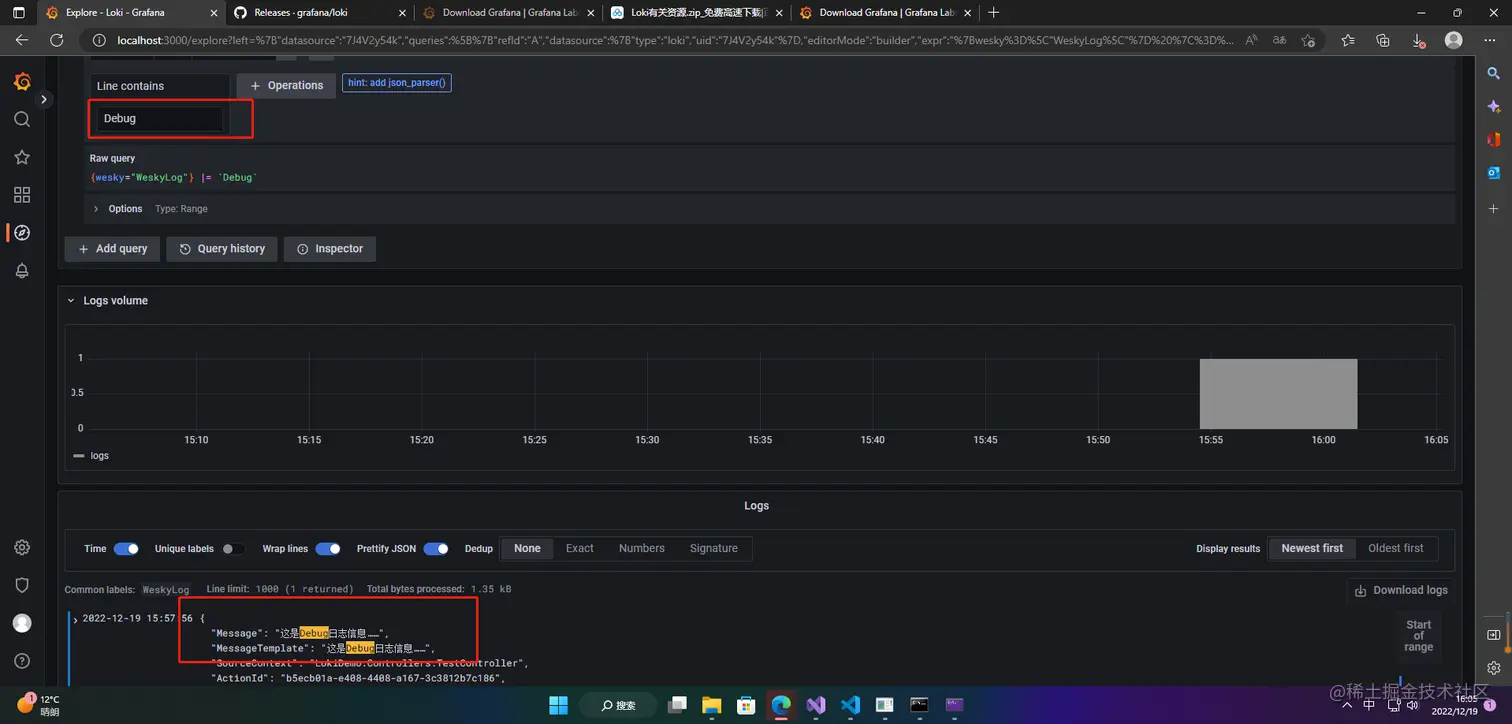Select Dedup option None
1512x724 pixels.
click(527, 549)
